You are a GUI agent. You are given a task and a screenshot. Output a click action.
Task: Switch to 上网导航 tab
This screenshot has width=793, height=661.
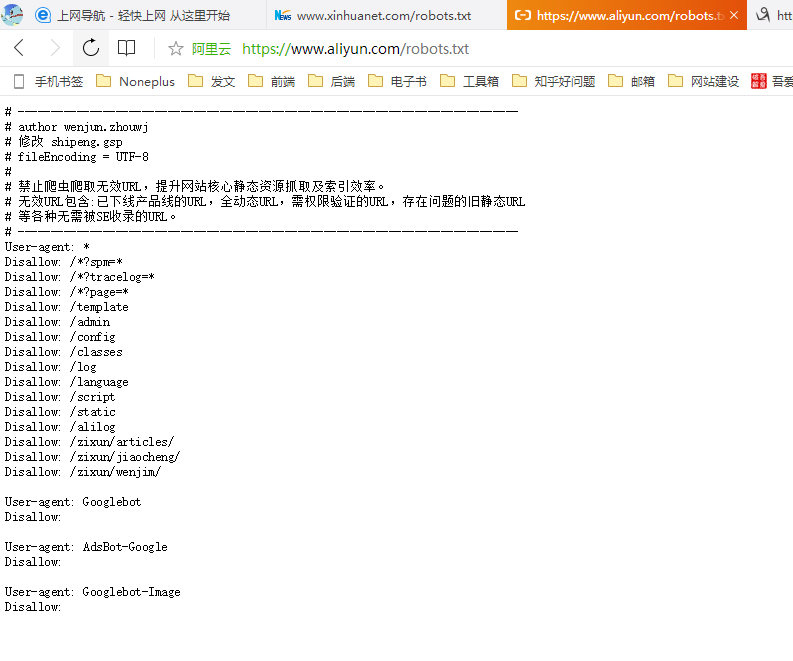[133, 15]
